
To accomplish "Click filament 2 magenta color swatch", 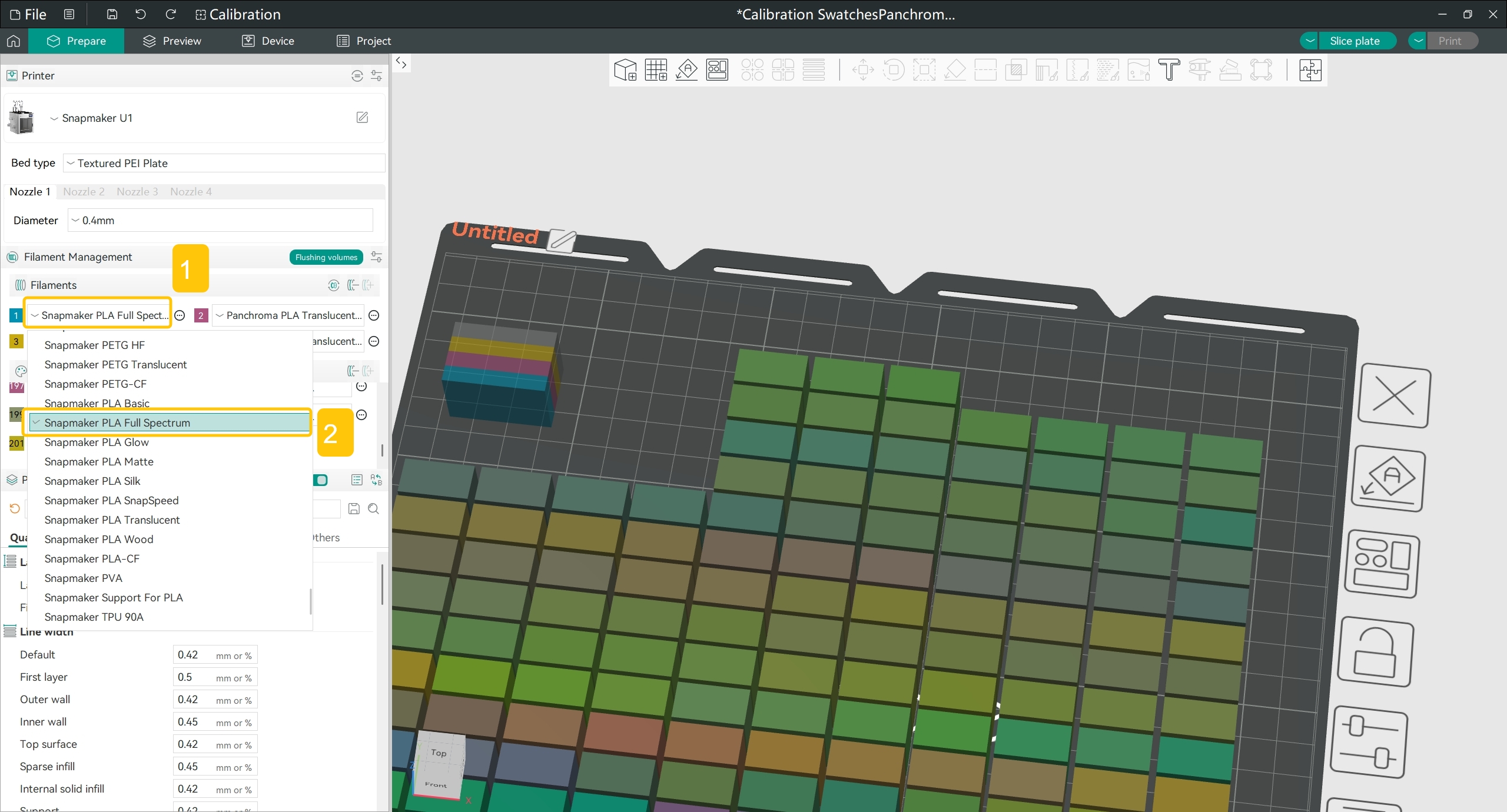I will tap(201, 316).
